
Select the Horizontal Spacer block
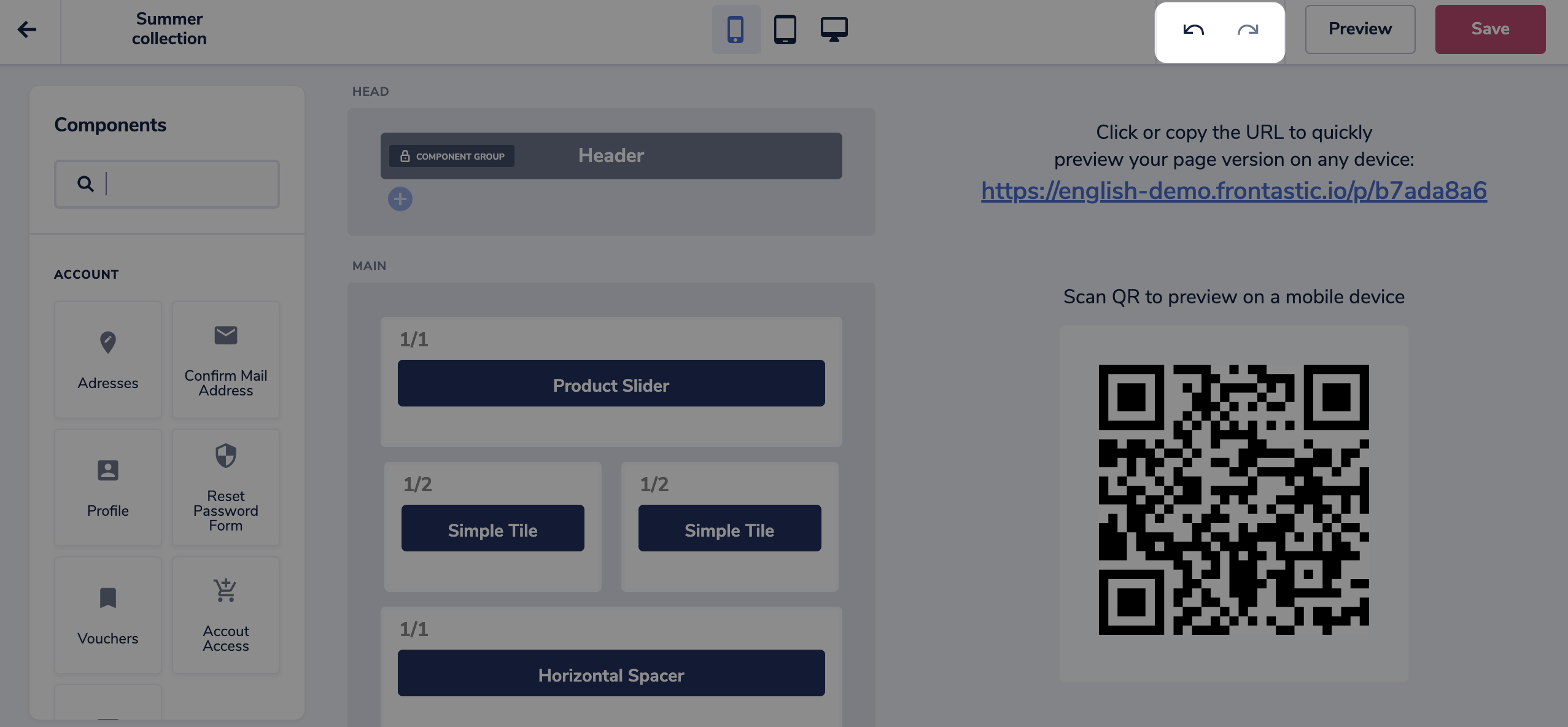click(x=611, y=673)
